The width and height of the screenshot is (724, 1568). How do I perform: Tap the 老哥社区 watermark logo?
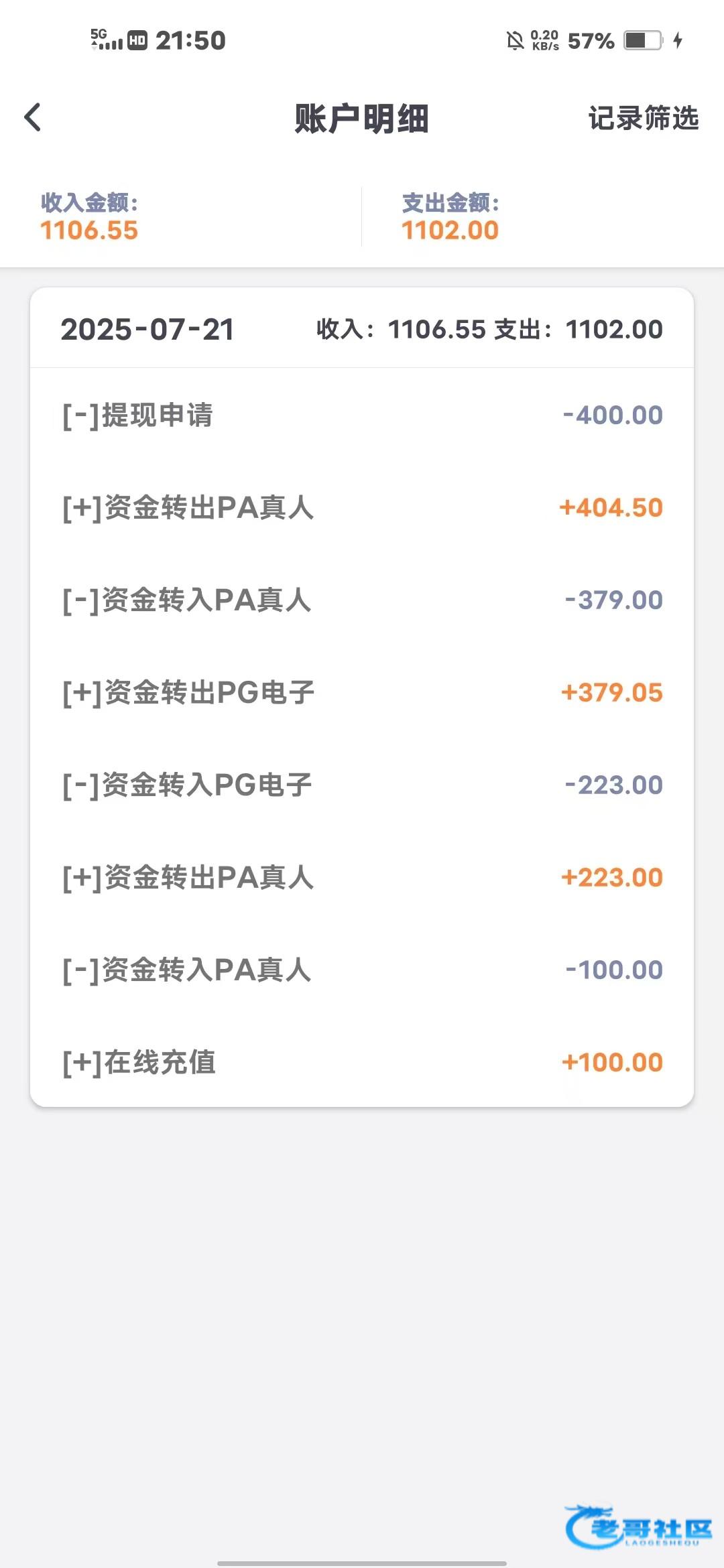[638, 1526]
